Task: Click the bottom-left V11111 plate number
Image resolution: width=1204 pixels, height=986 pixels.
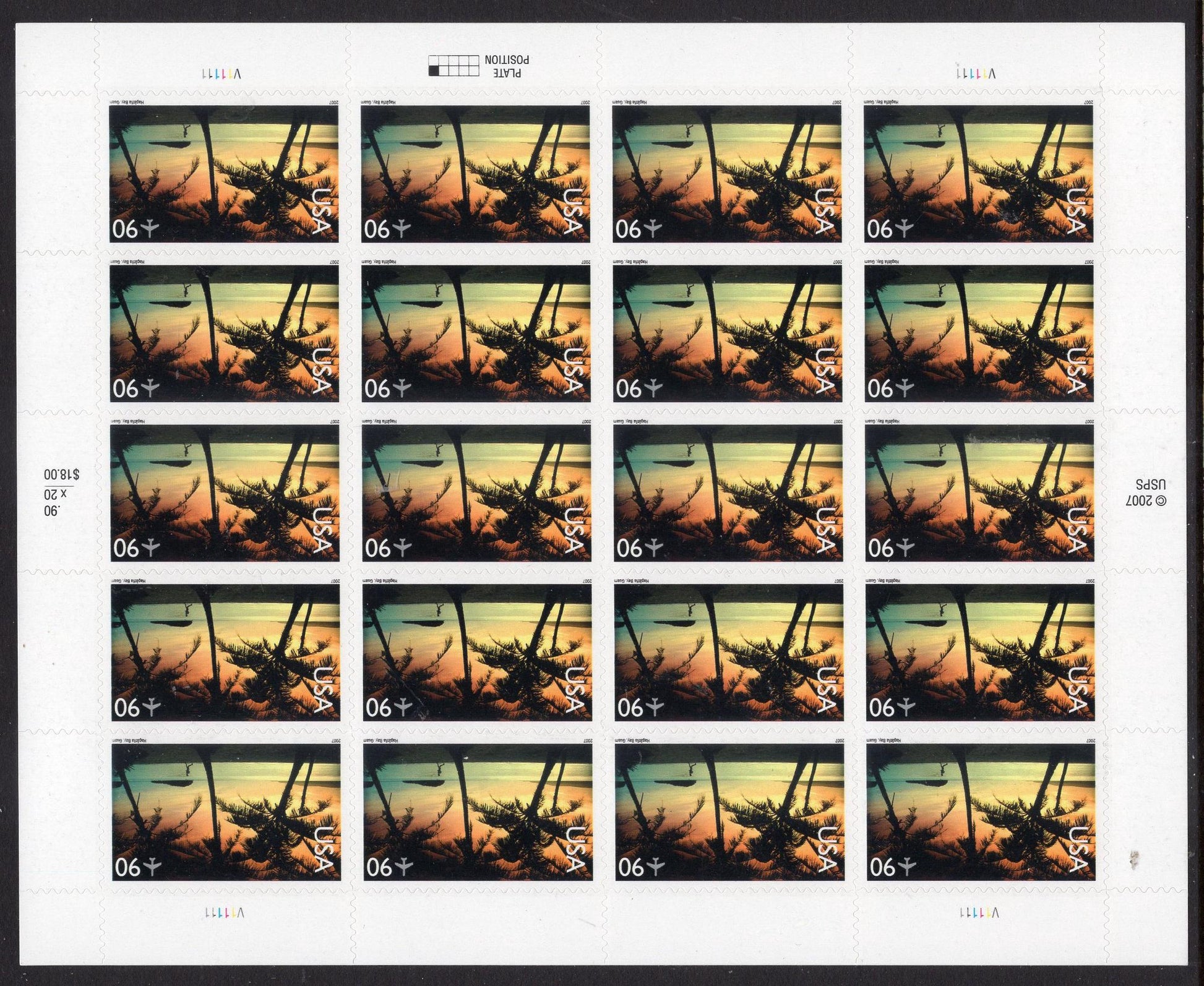Action: click(x=225, y=912)
